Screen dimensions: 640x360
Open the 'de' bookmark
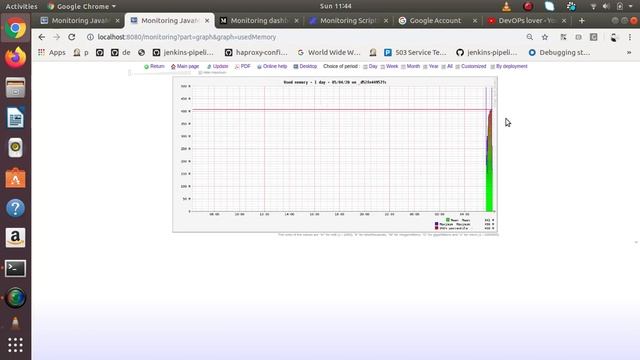tap(121, 52)
